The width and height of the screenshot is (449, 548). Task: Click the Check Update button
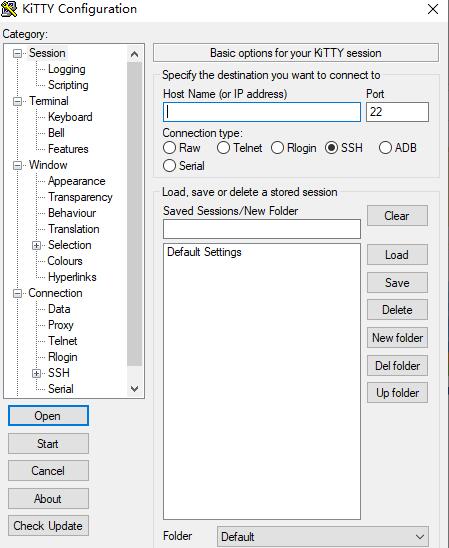click(48, 526)
